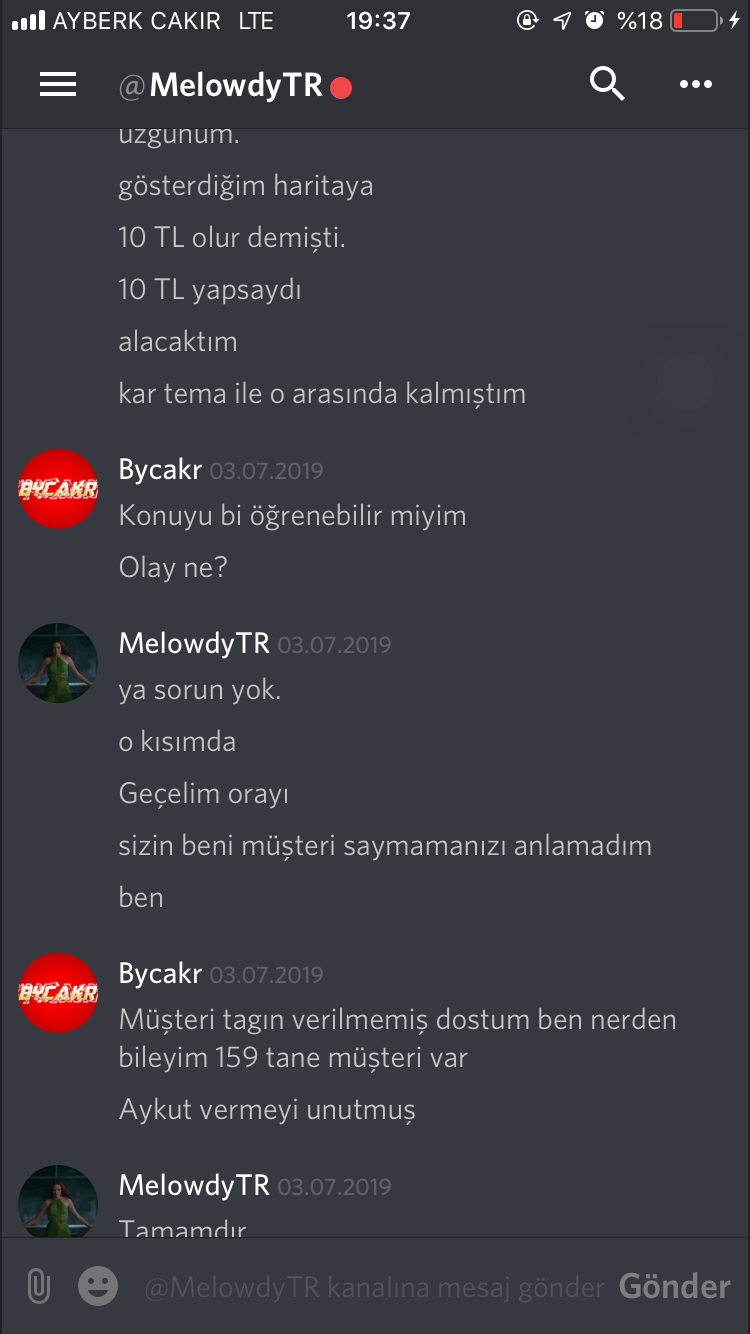Open the hamburger navigation menu

click(58, 85)
